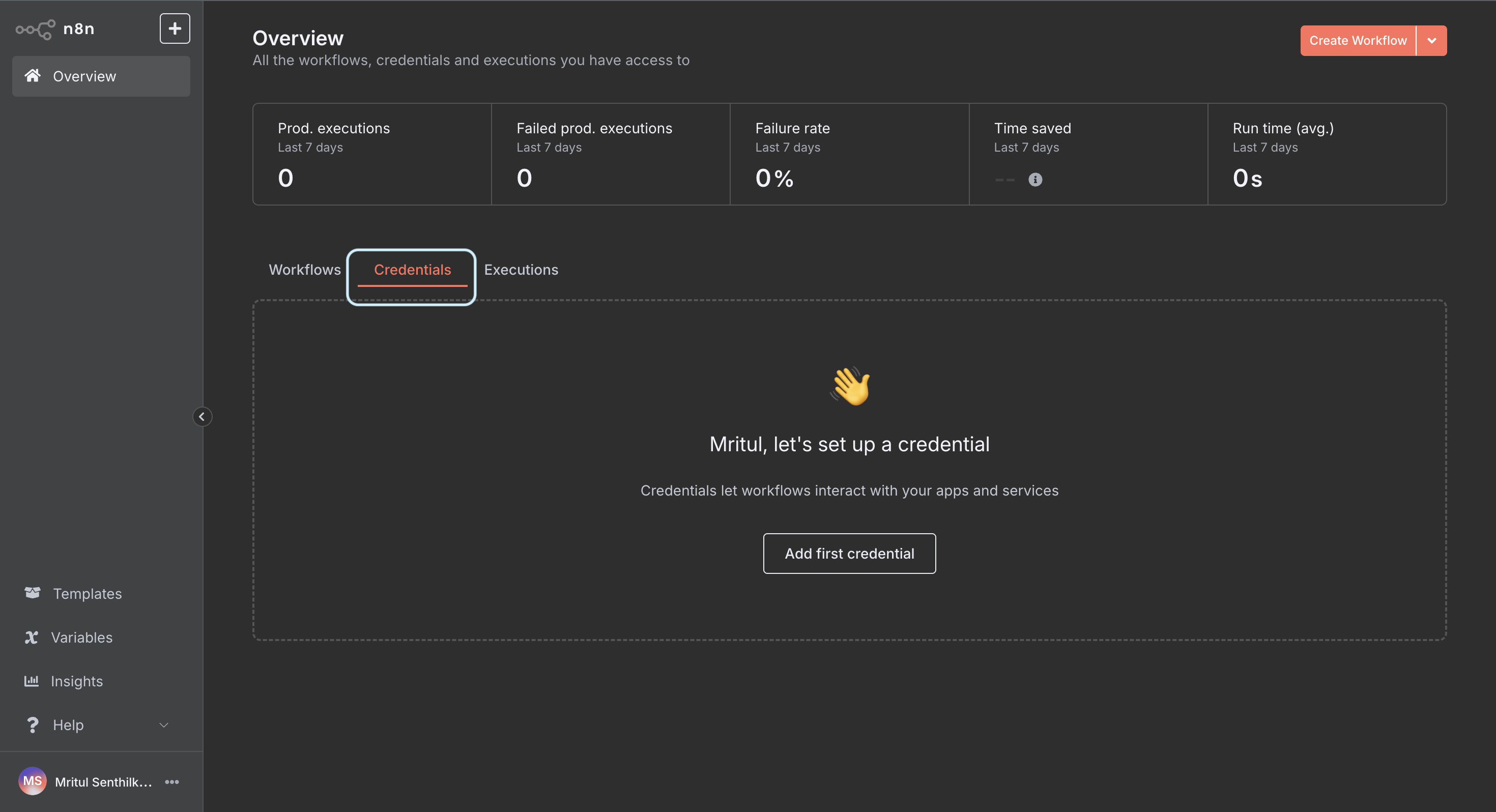Click the Overview home icon
Image resolution: width=1496 pixels, height=812 pixels.
point(33,75)
